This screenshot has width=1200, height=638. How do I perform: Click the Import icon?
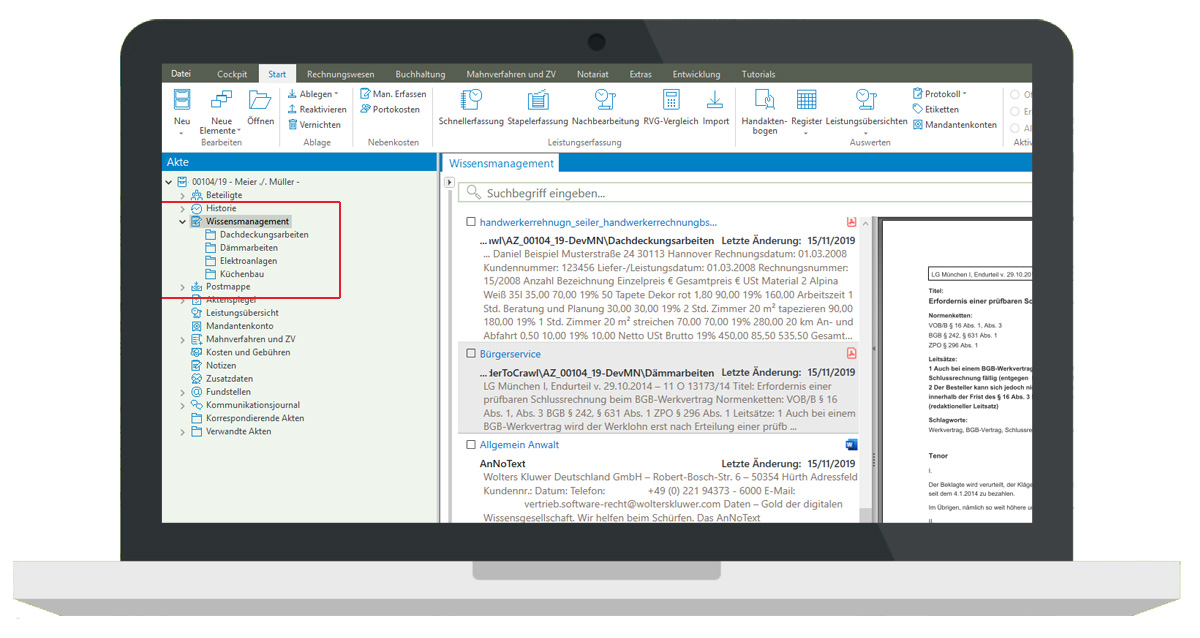(x=715, y=101)
